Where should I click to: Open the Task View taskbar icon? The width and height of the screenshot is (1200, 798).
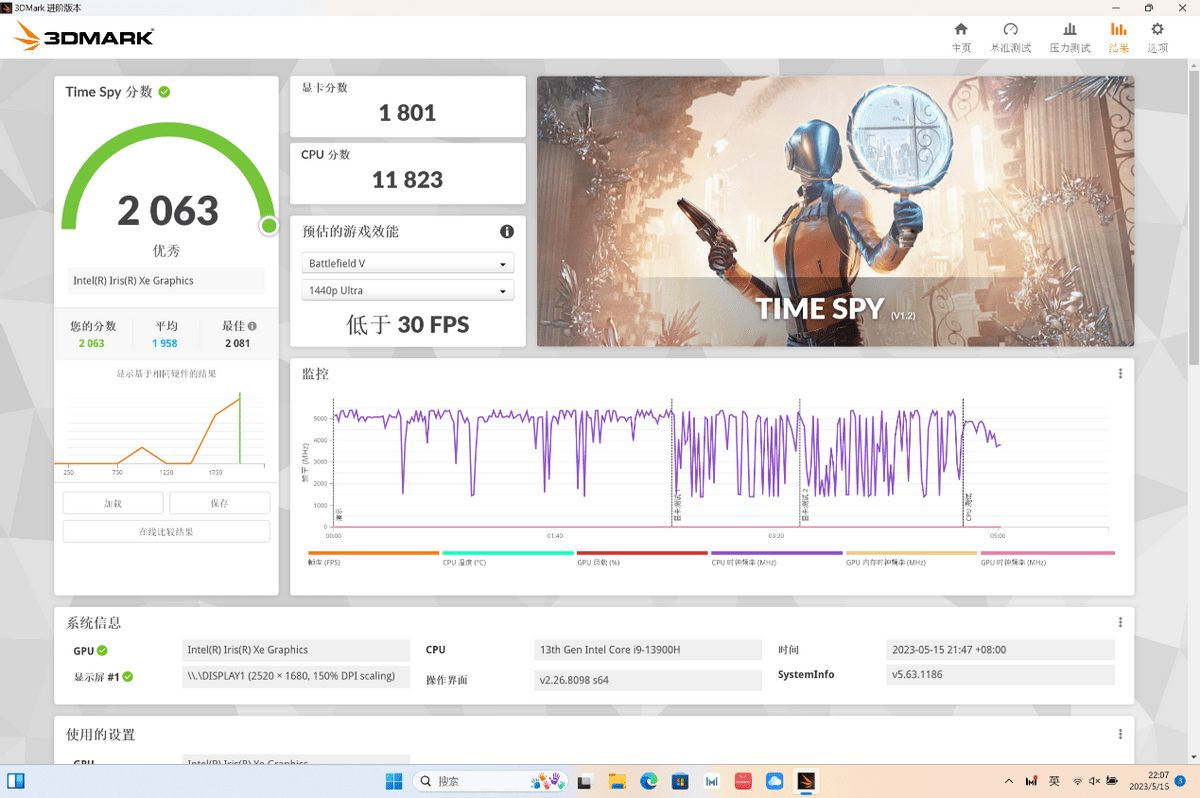(585, 781)
